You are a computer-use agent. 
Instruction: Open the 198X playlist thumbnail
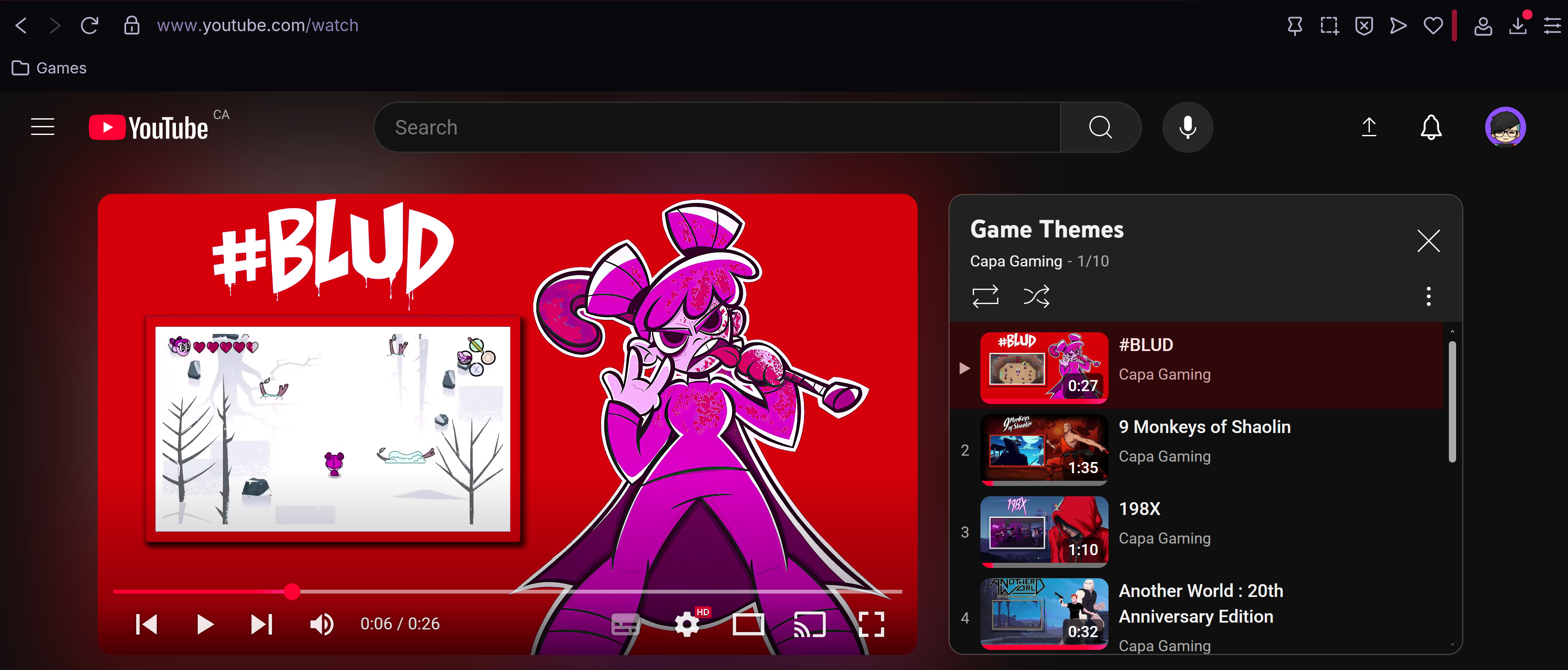click(x=1044, y=532)
